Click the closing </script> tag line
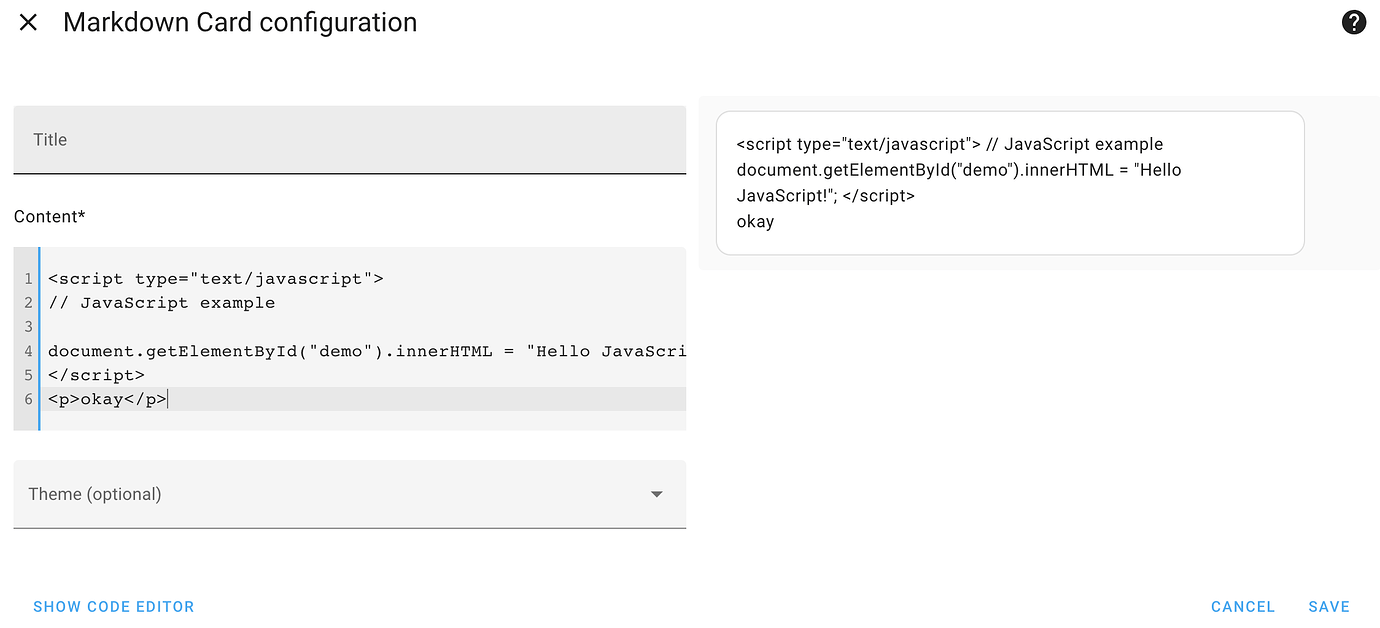The width and height of the screenshot is (1380, 628). coord(96,375)
